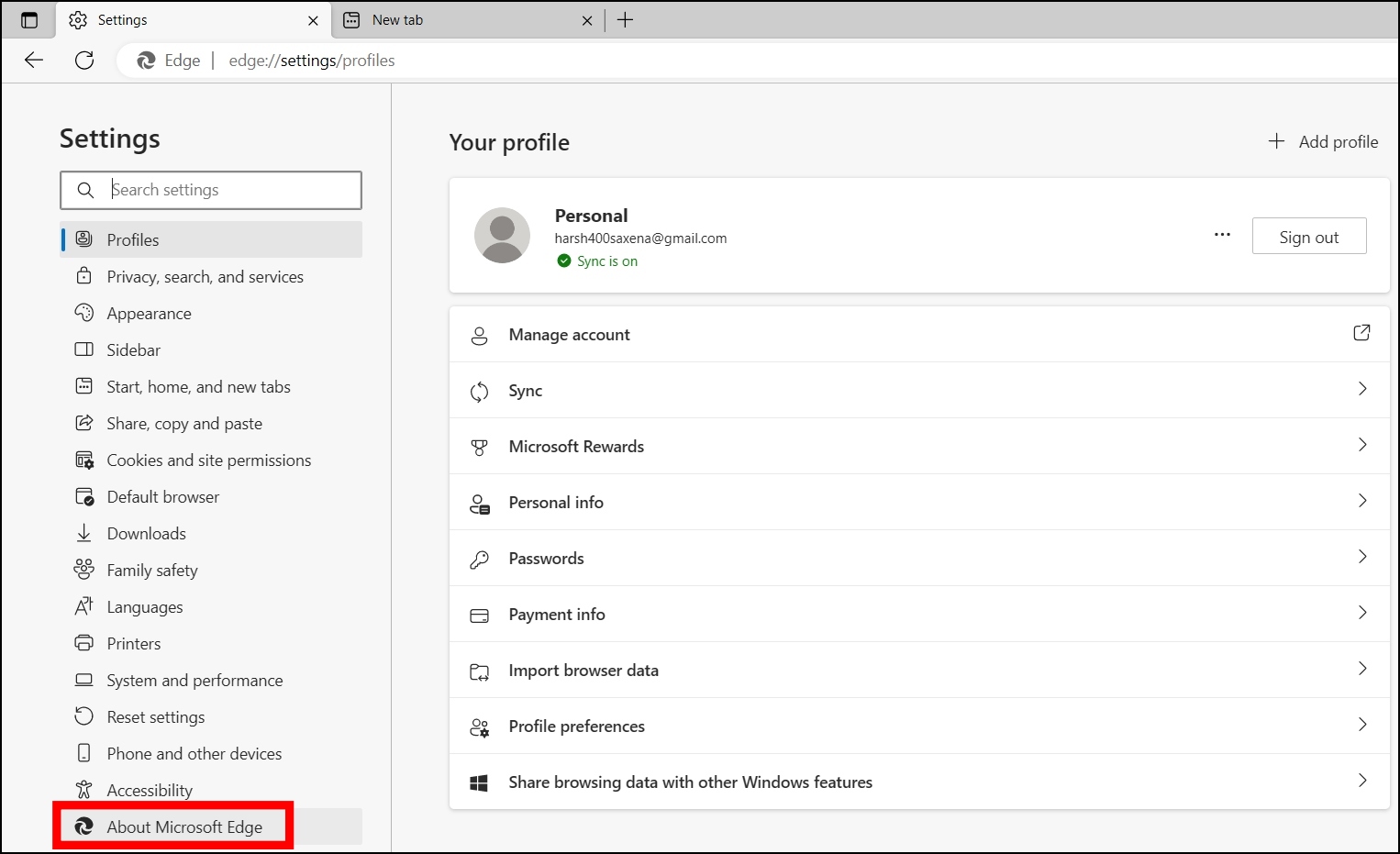Click the Passwords key icon
The height and width of the screenshot is (854, 1400).
coord(479,560)
